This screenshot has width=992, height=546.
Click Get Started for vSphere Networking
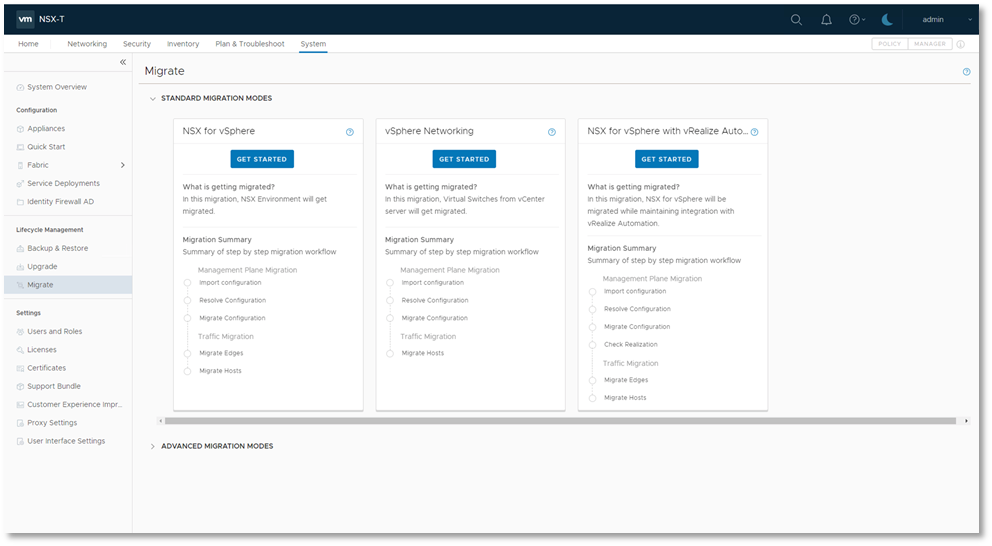point(464,159)
